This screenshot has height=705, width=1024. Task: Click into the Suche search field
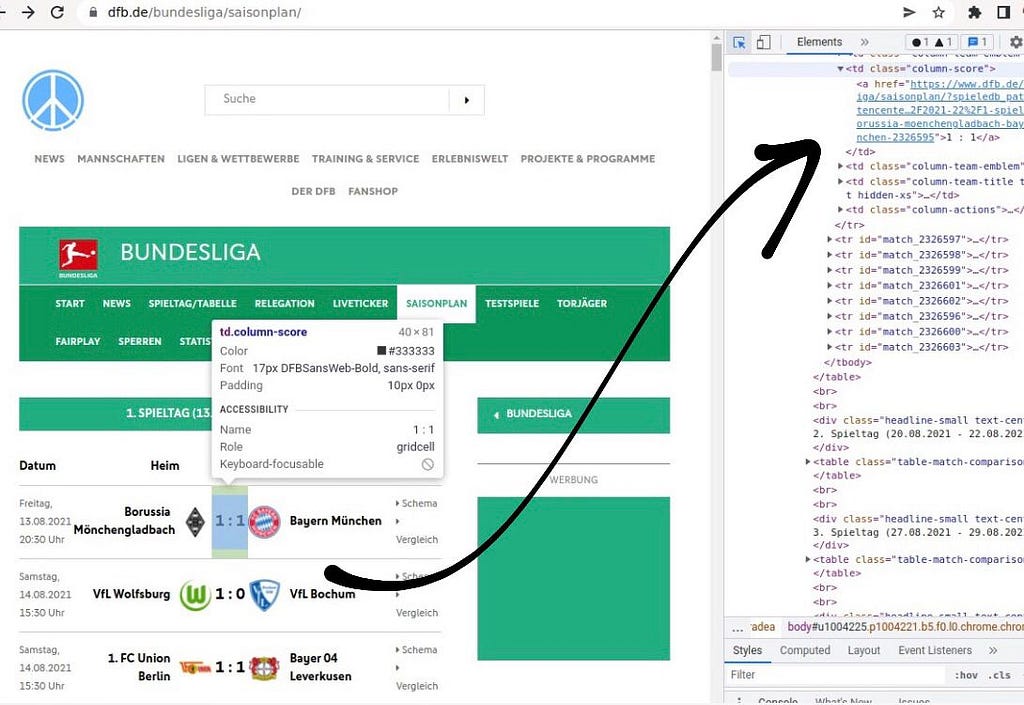coord(327,100)
